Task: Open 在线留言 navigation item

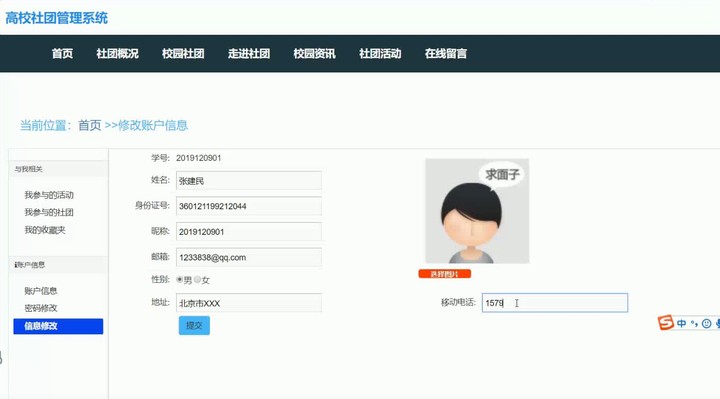Action: click(446, 54)
